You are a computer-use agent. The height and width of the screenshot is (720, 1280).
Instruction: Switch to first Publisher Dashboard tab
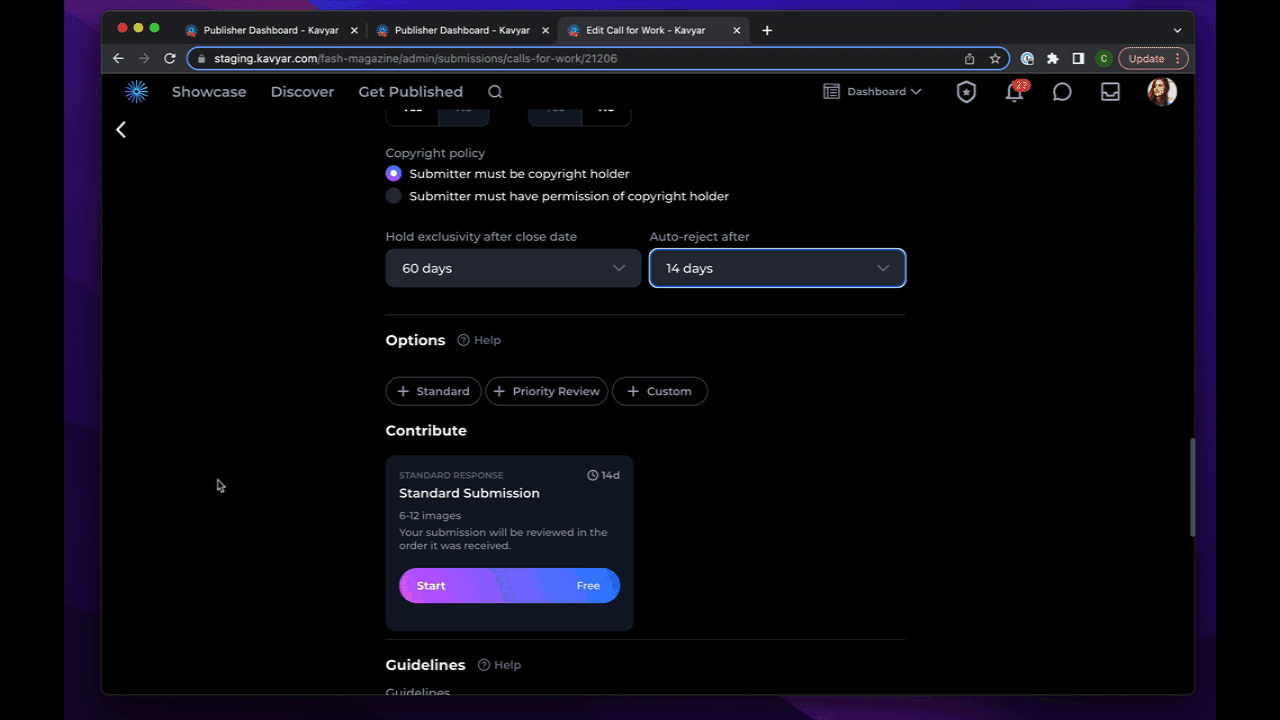click(271, 30)
